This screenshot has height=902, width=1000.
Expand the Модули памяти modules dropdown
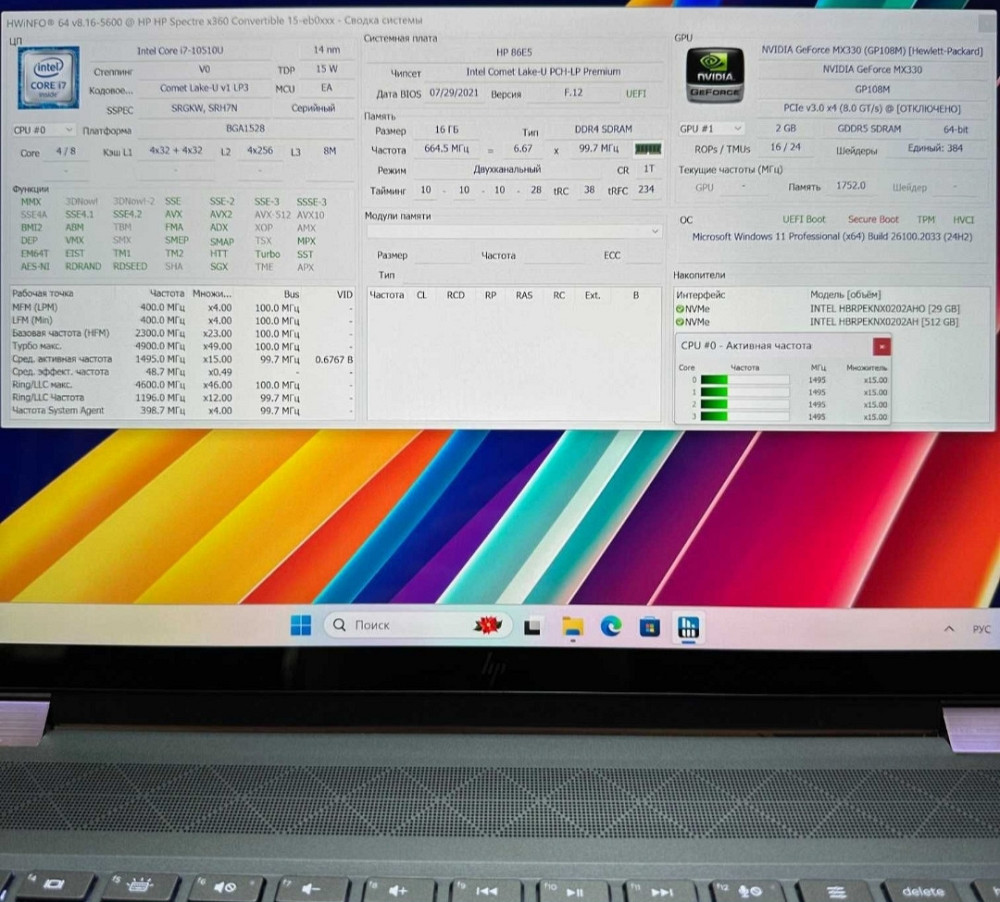tap(655, 231)
